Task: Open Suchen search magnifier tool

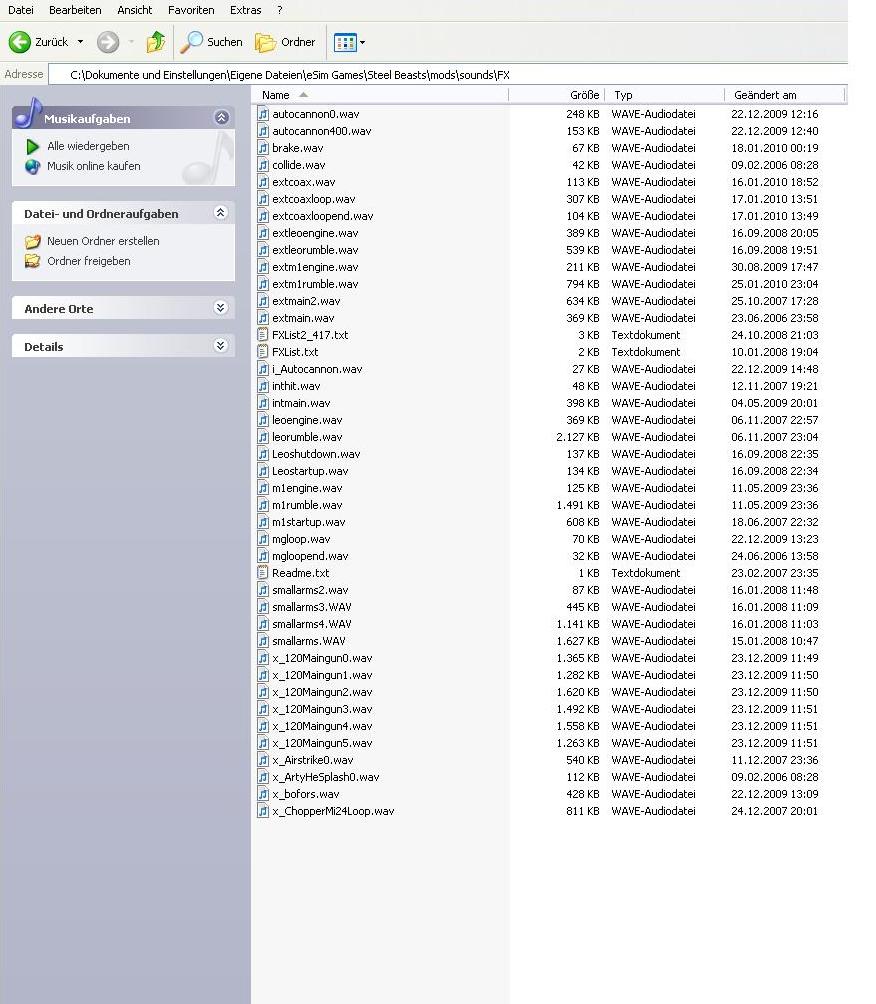Action: 192,42
